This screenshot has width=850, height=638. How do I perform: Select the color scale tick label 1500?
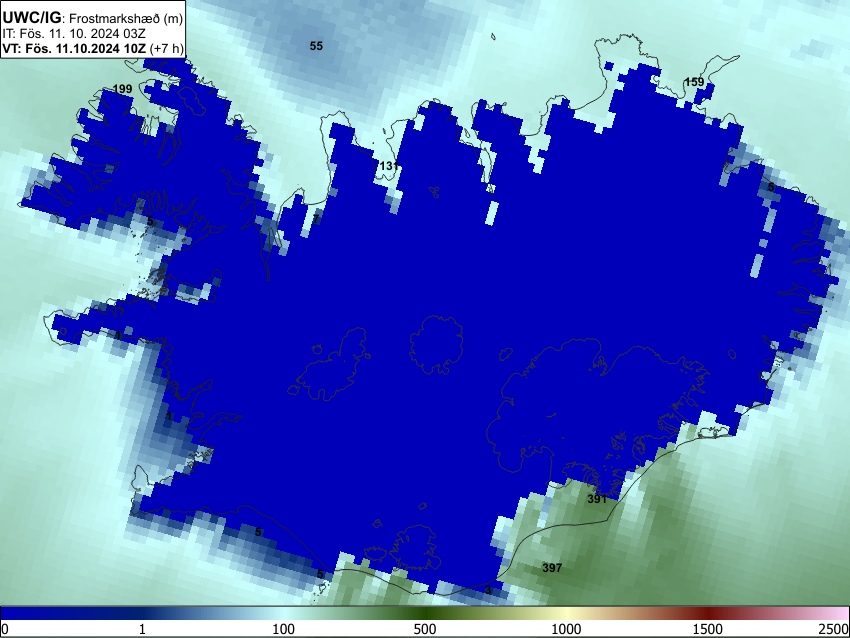tap(708, 629)
